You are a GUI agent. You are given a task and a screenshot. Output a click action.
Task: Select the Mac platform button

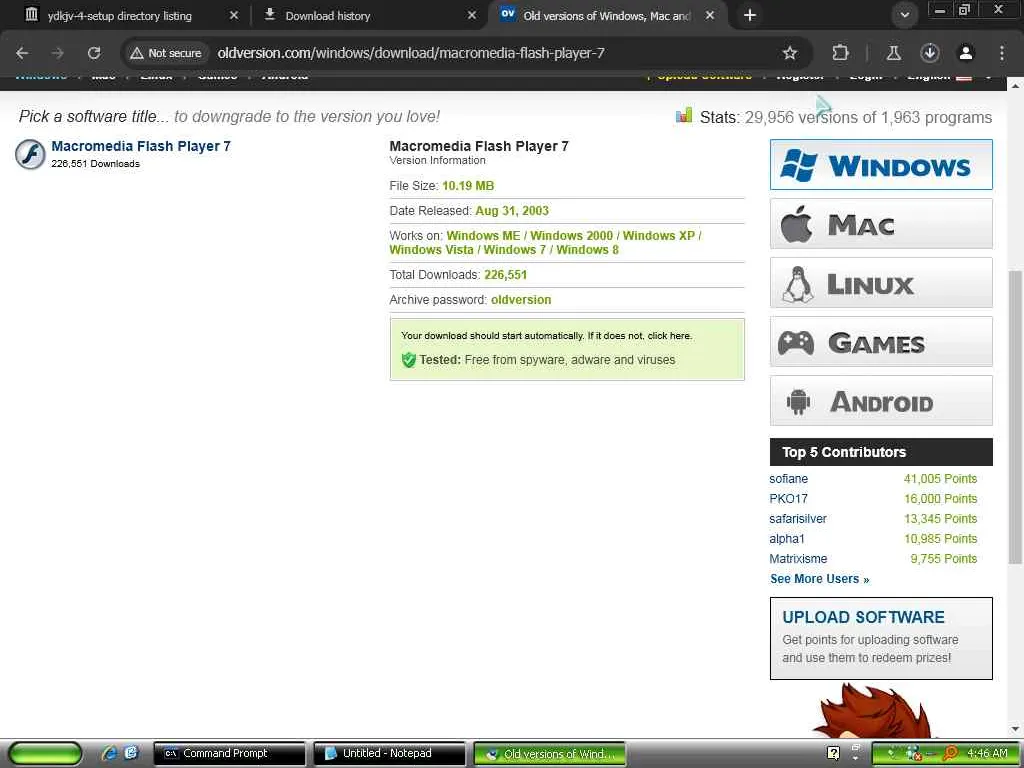tap(881, 224)
